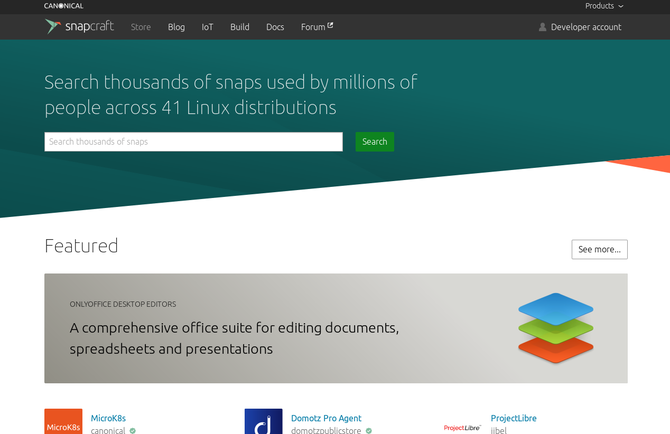670x434 pixels.
Task: Click the green Search button
Action: [x=375, y=141]
